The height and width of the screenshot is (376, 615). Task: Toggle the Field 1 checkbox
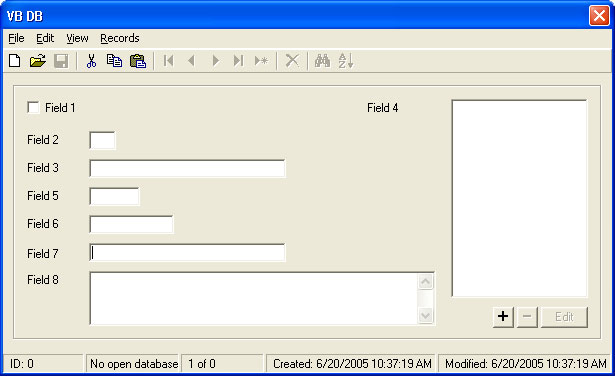pyautogui.click(x=33, y=107)
